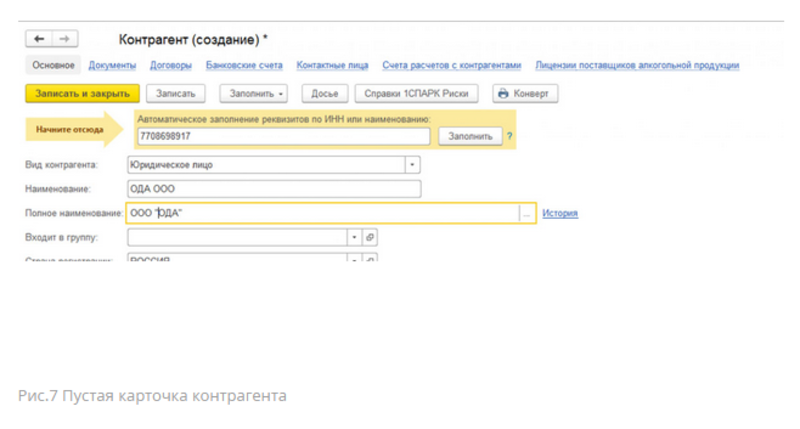800x429 pixels.
Task: Click the INN autofill input field
Action: (x=284, y=136)
